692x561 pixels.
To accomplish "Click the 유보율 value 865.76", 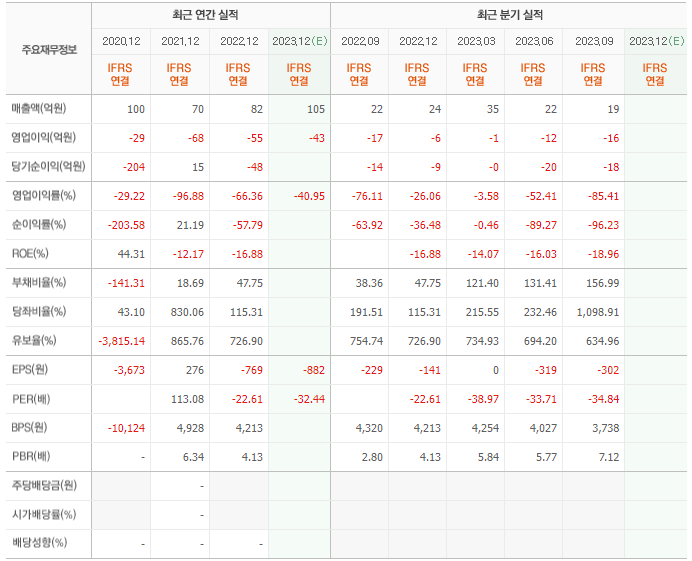I will point(188,341).
